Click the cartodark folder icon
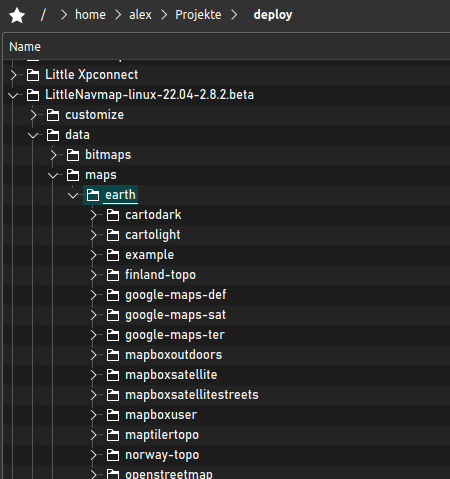The width and height of the screenshot is (450, 479). click(113, 215)
